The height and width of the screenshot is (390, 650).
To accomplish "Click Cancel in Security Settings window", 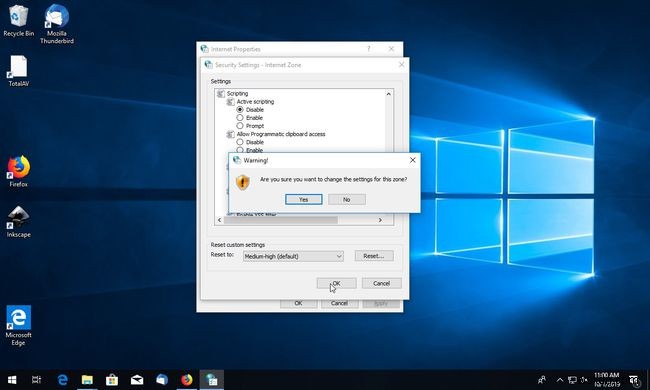I will 381,283.
